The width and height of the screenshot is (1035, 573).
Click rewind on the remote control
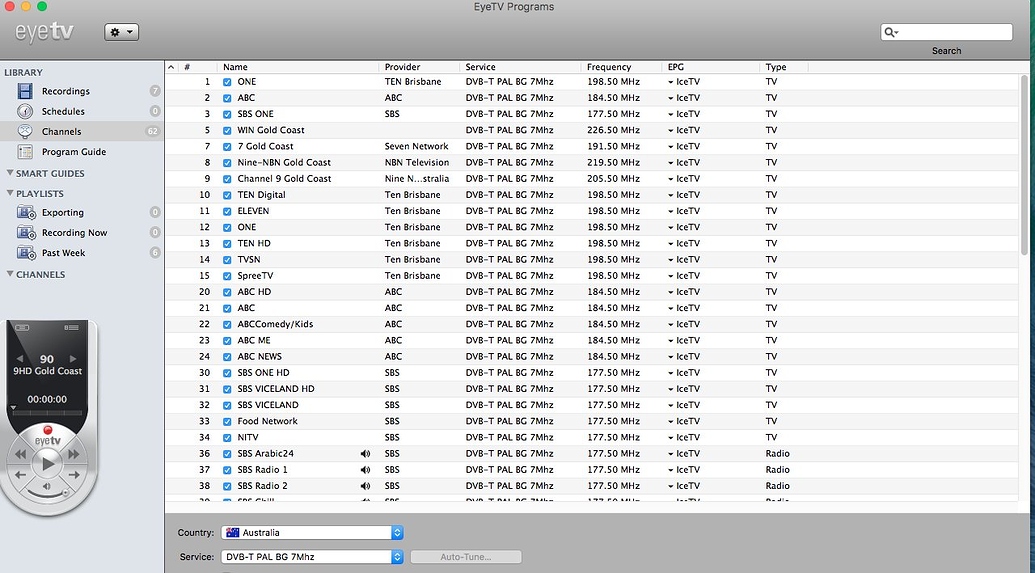tap(19, 456)
